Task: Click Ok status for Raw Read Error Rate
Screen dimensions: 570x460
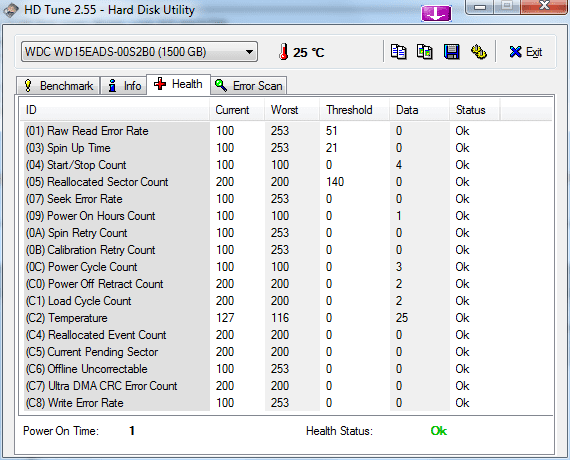Action: (x=462, y=131)
